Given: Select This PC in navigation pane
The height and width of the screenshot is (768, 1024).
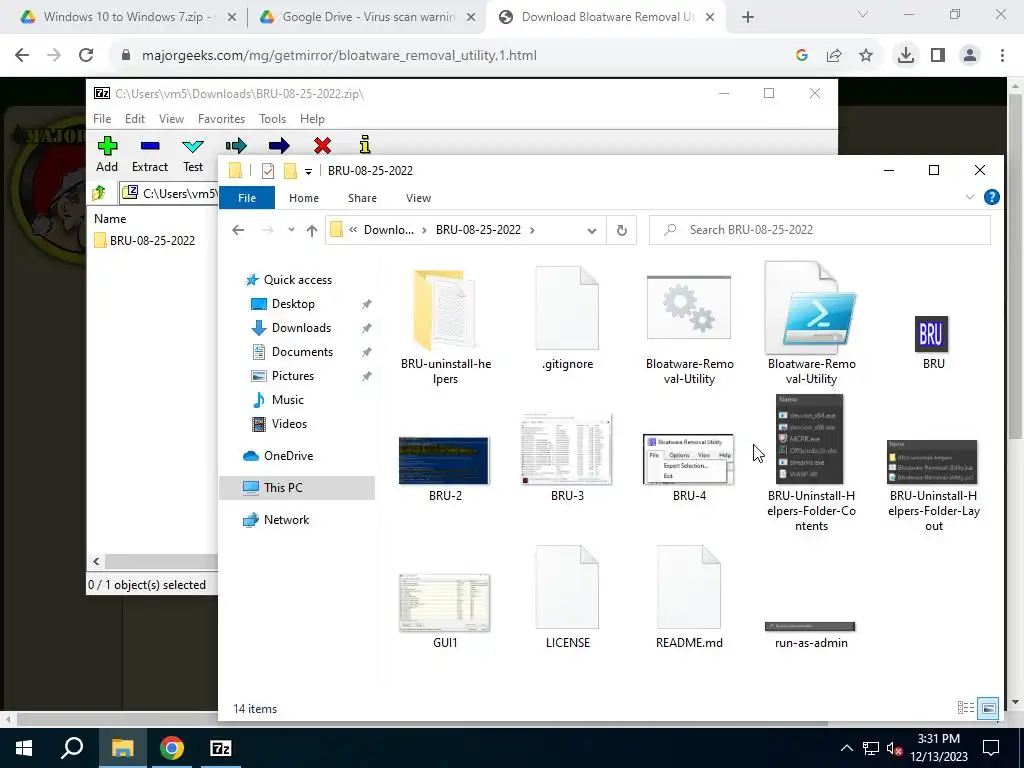Looking at the screenshot, I should (x=296, y=488).
